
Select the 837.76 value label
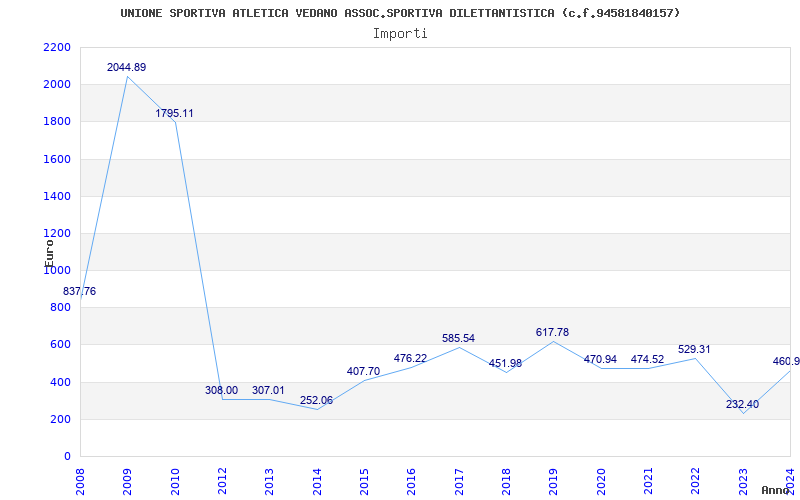point(79,291)
